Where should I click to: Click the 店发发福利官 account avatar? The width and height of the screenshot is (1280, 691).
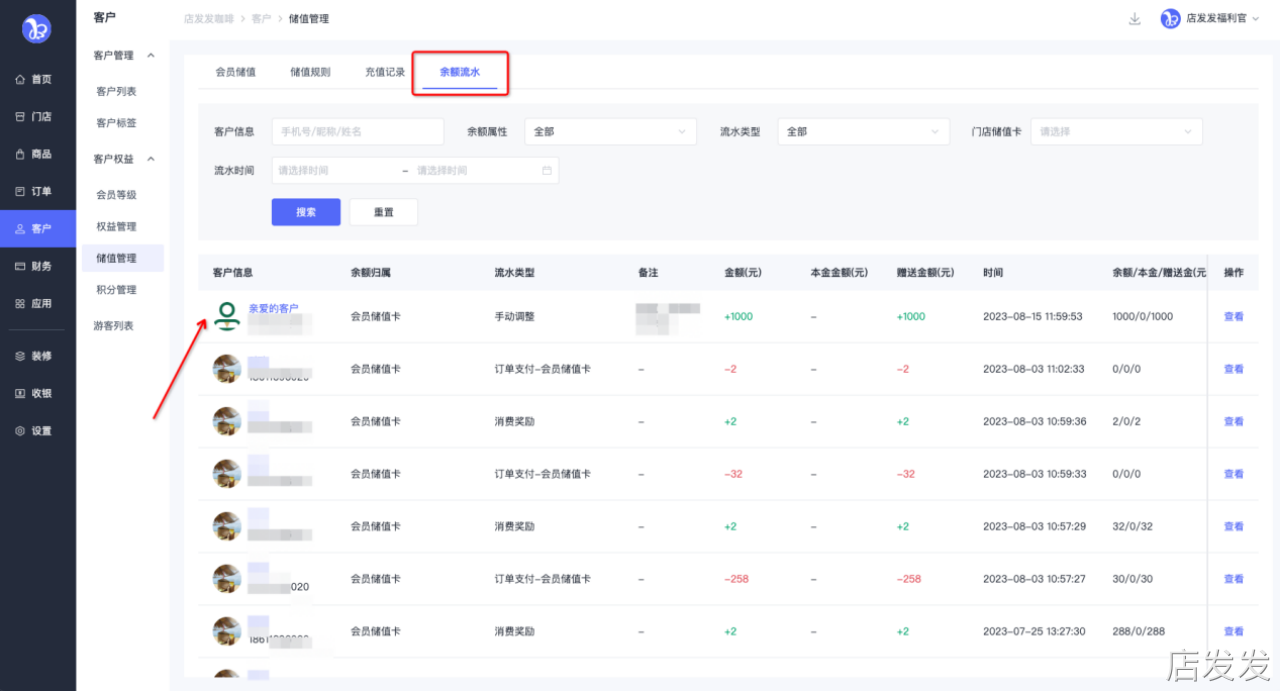(1170, 19)
